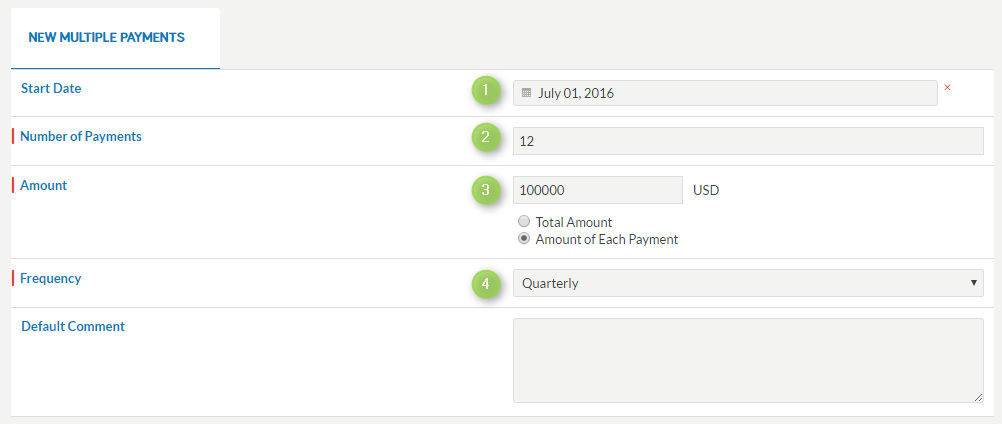
Task: Select Amount of Each Payment radio button
Action: (x=524, y=239)
